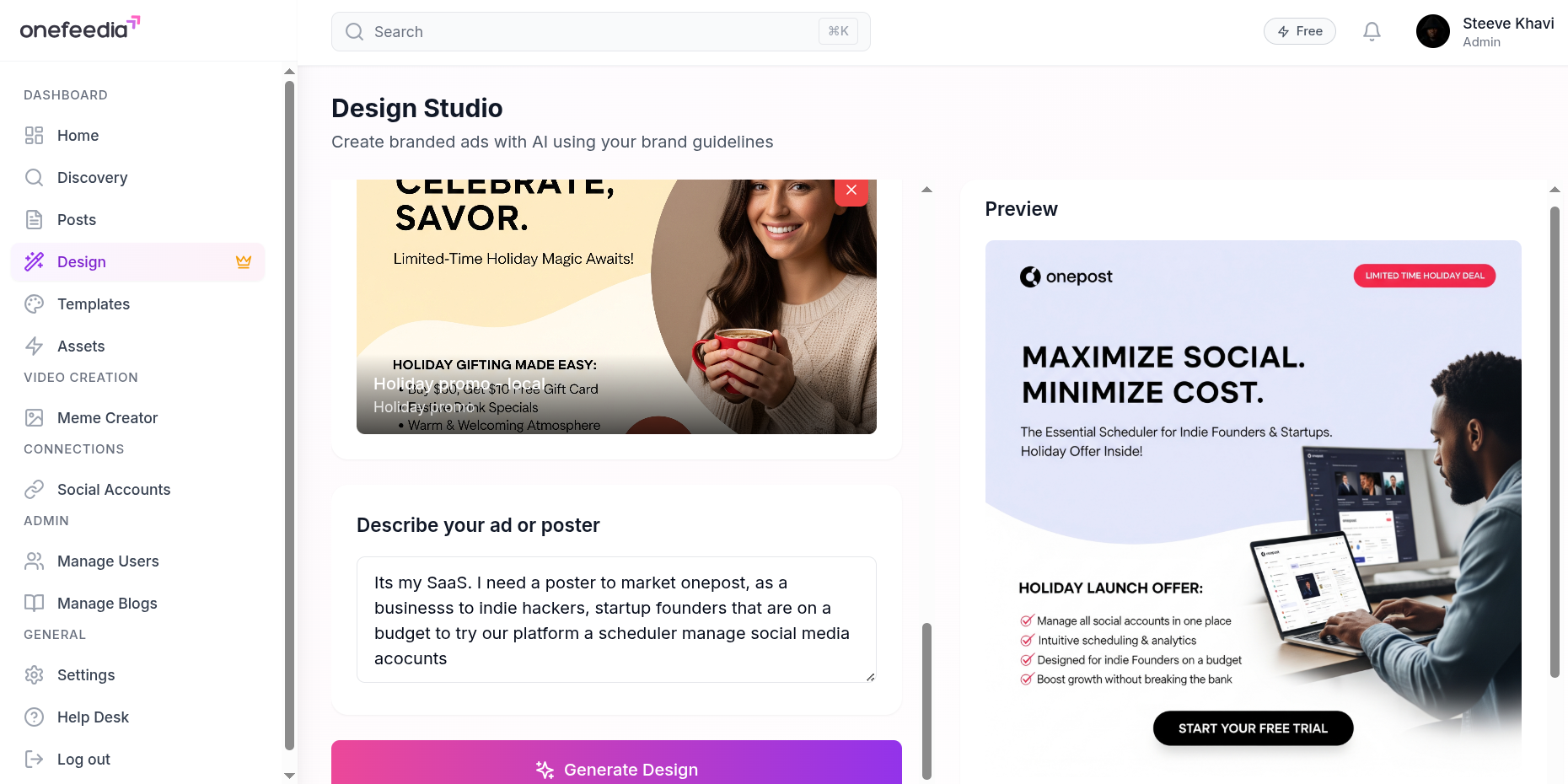Image resolution: width=1568 pixels, height=784 pixels.
Task: Open Discovery via its magnifier icon
Action: coord(34,178)
